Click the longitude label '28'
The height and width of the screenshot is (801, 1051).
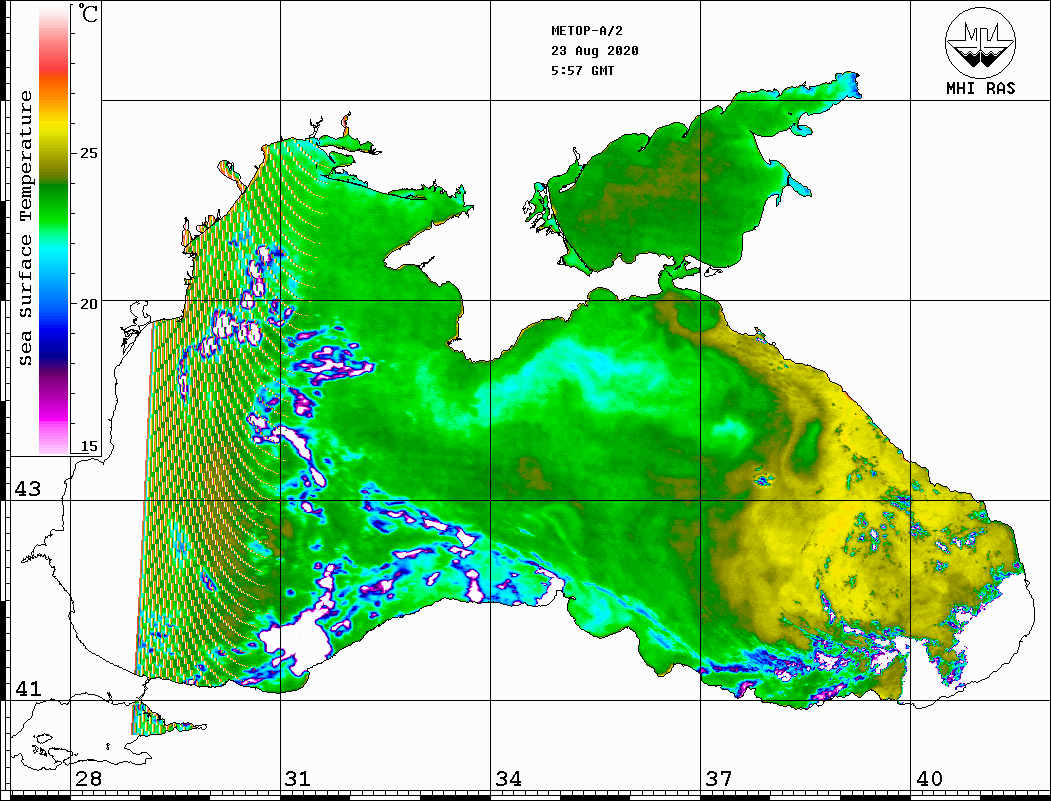click(88, 779)
